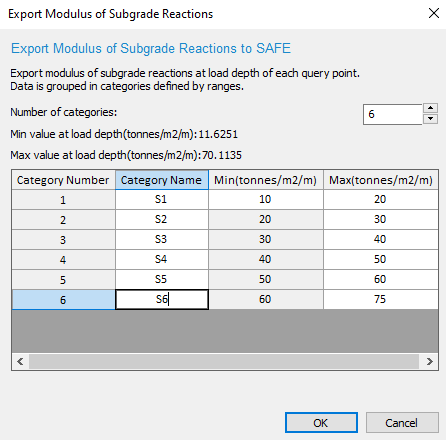Select the Max value cell showing 75
Screen dimensions: 446x440
[381, 299]
